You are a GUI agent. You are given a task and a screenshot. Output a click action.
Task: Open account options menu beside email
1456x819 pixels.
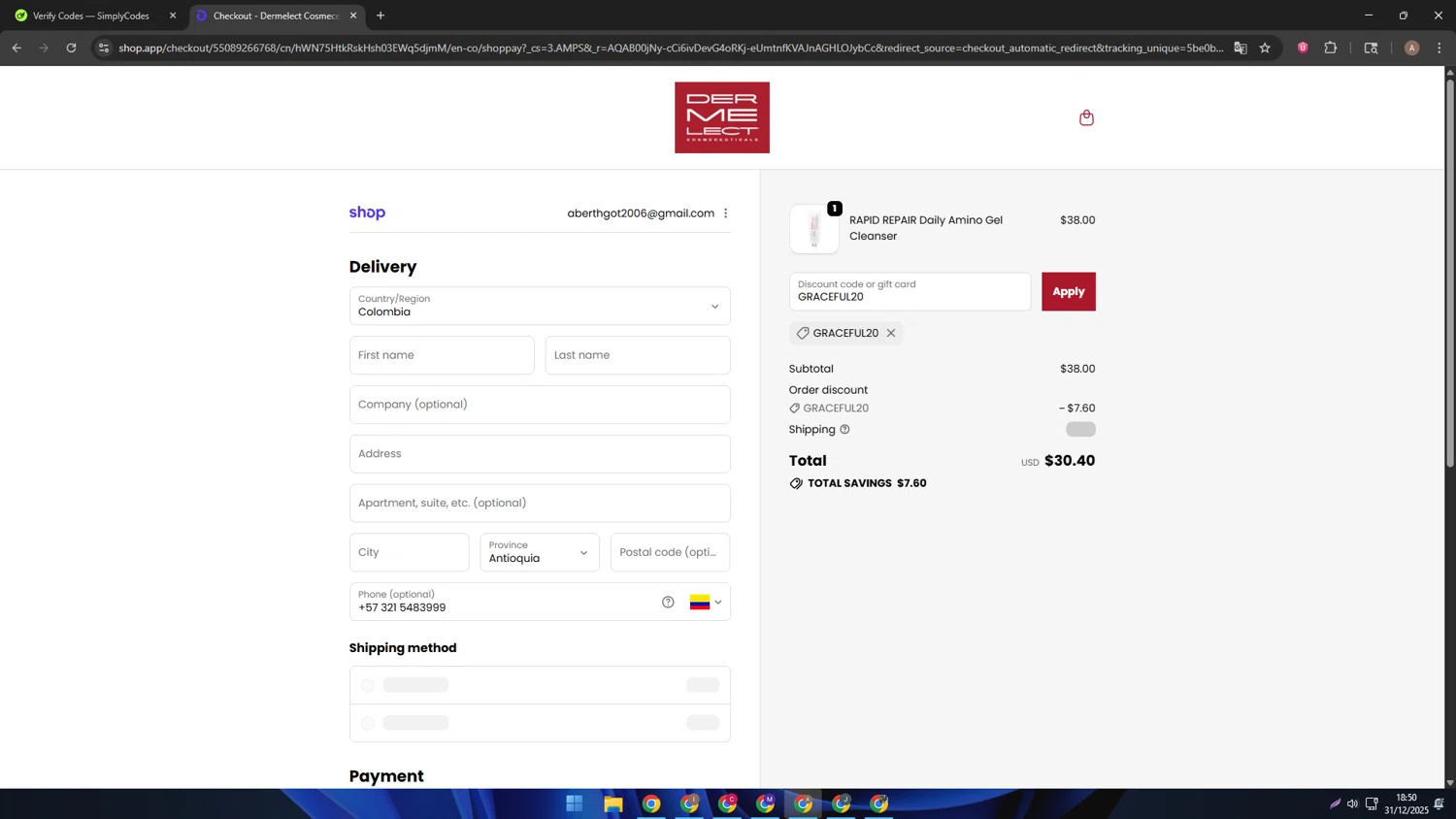pyautogui.click(x=725, y=213)
